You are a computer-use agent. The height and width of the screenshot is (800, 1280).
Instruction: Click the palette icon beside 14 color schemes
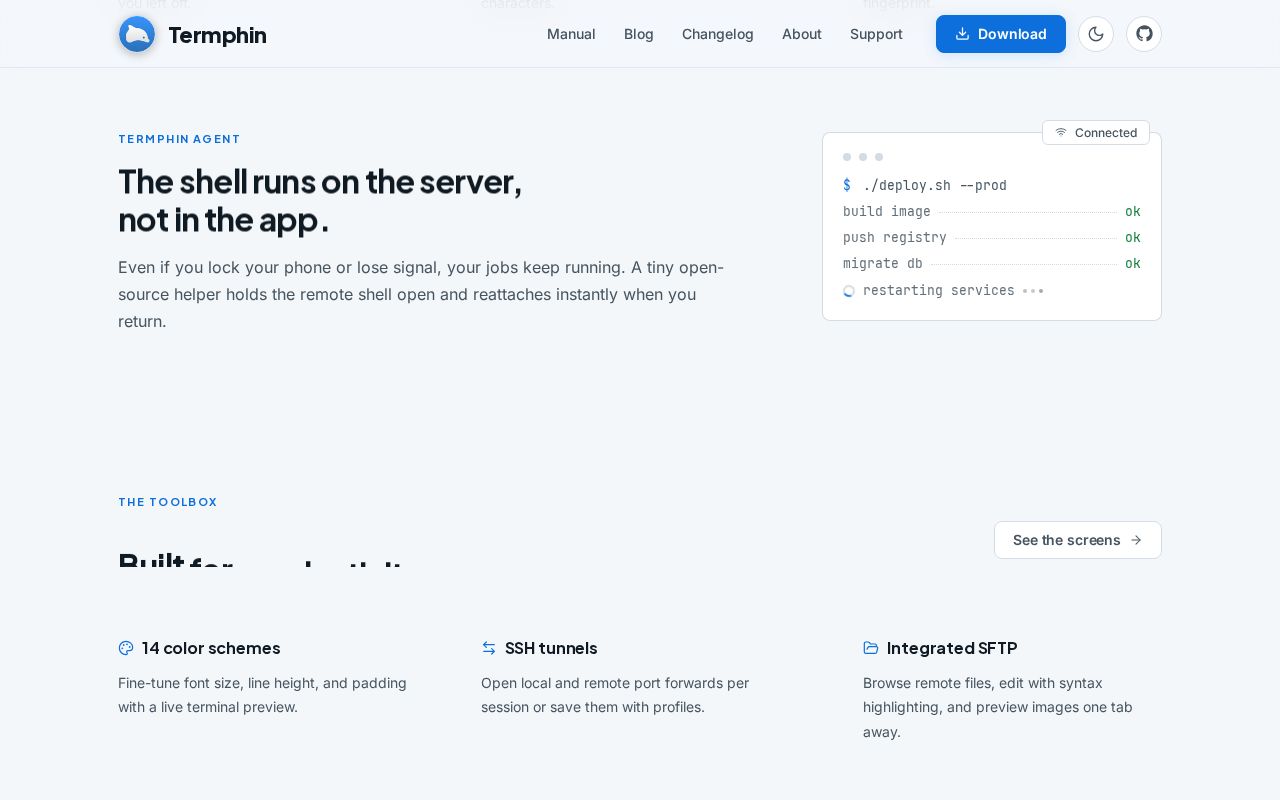pos(126,648)
